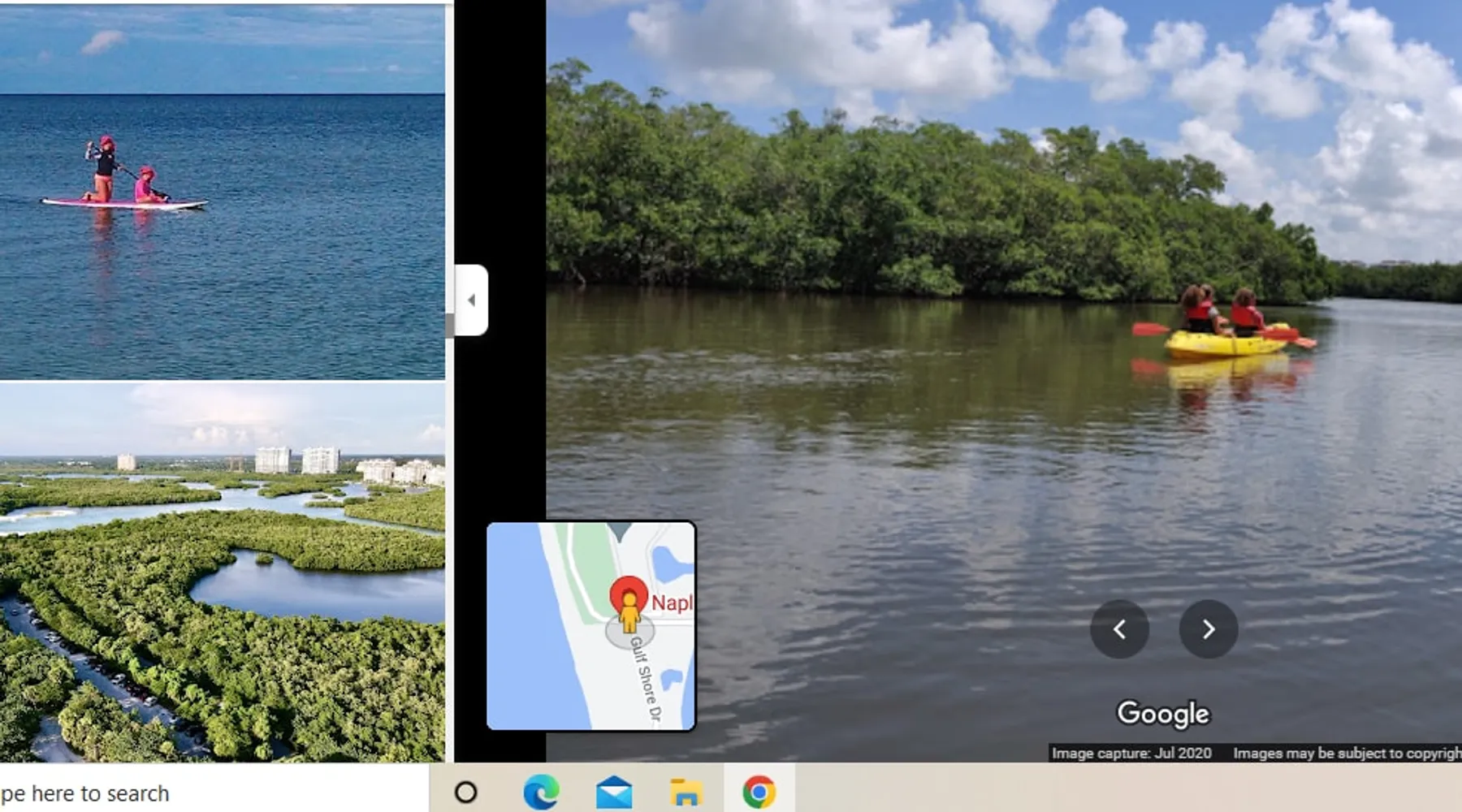Open the 'Images may be subject to copyright' link
Viewport: 1462px width, 812px height.
pos(1346,754)
